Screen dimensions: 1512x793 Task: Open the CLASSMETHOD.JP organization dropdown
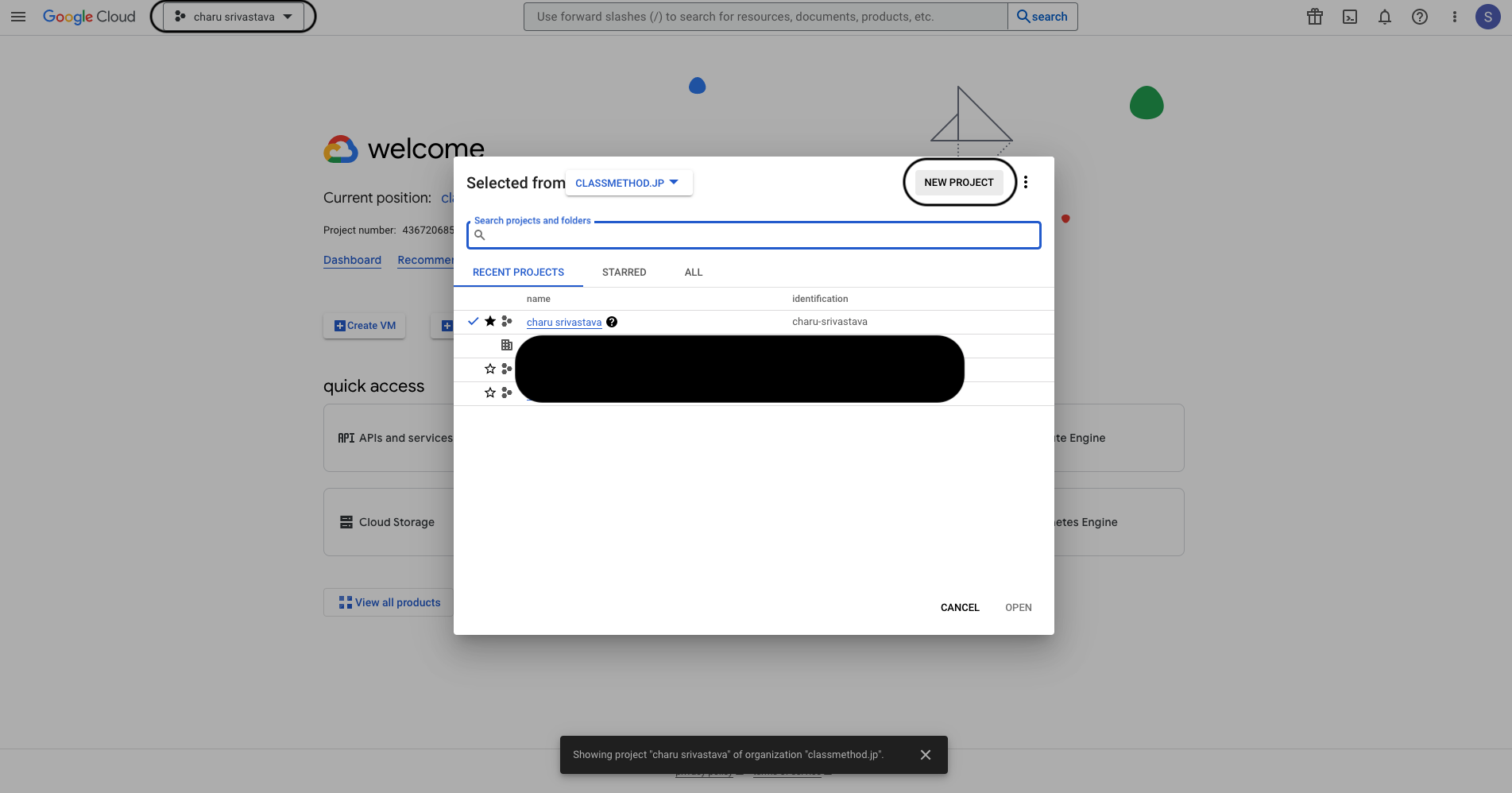click(628, 182)
